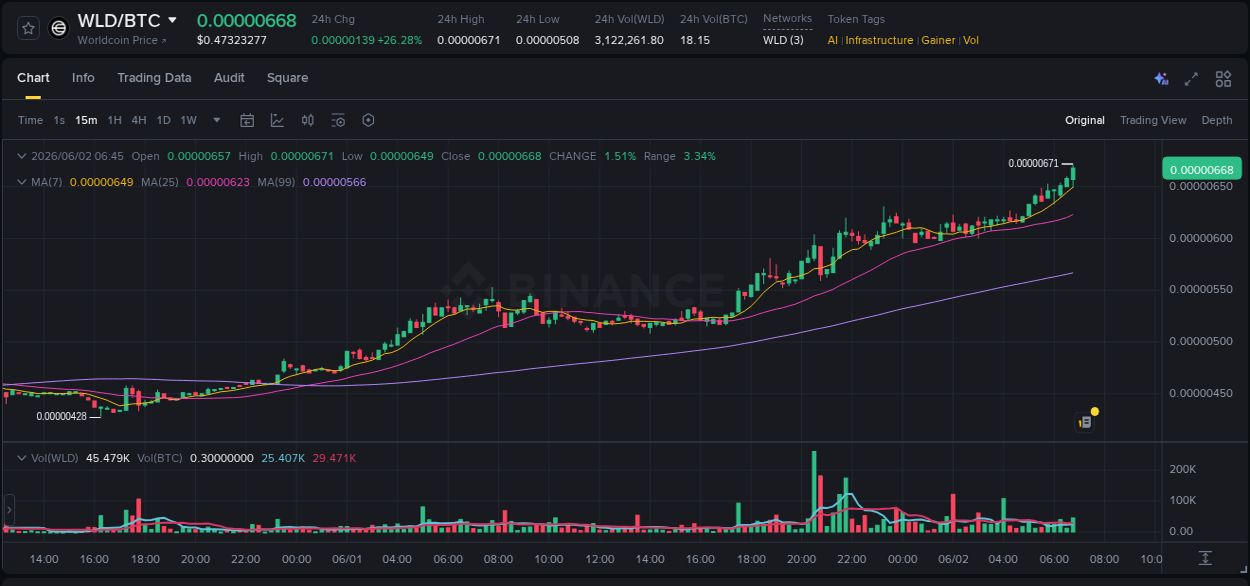Viewport: 1250px width, 586px height.
Task: Select the Time line-chart interval
Action: [30, 120]
